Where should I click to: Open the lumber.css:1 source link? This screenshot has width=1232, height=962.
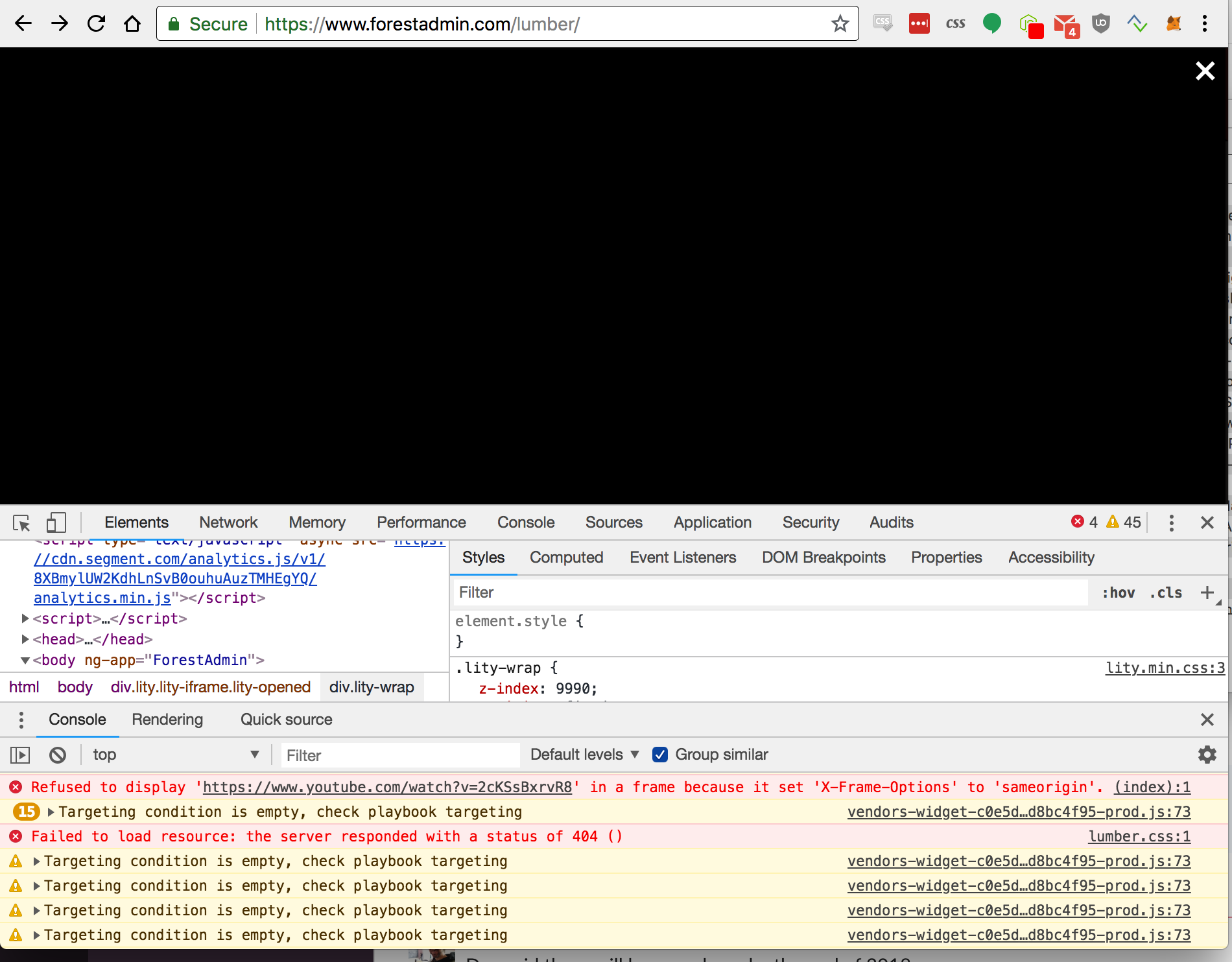click(1138, 836)
